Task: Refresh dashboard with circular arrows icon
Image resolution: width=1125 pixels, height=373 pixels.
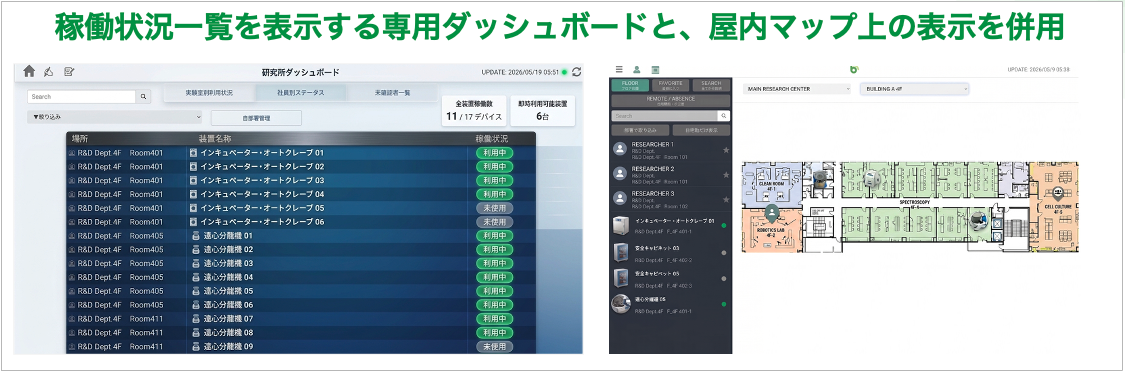Action: point(576,72)
